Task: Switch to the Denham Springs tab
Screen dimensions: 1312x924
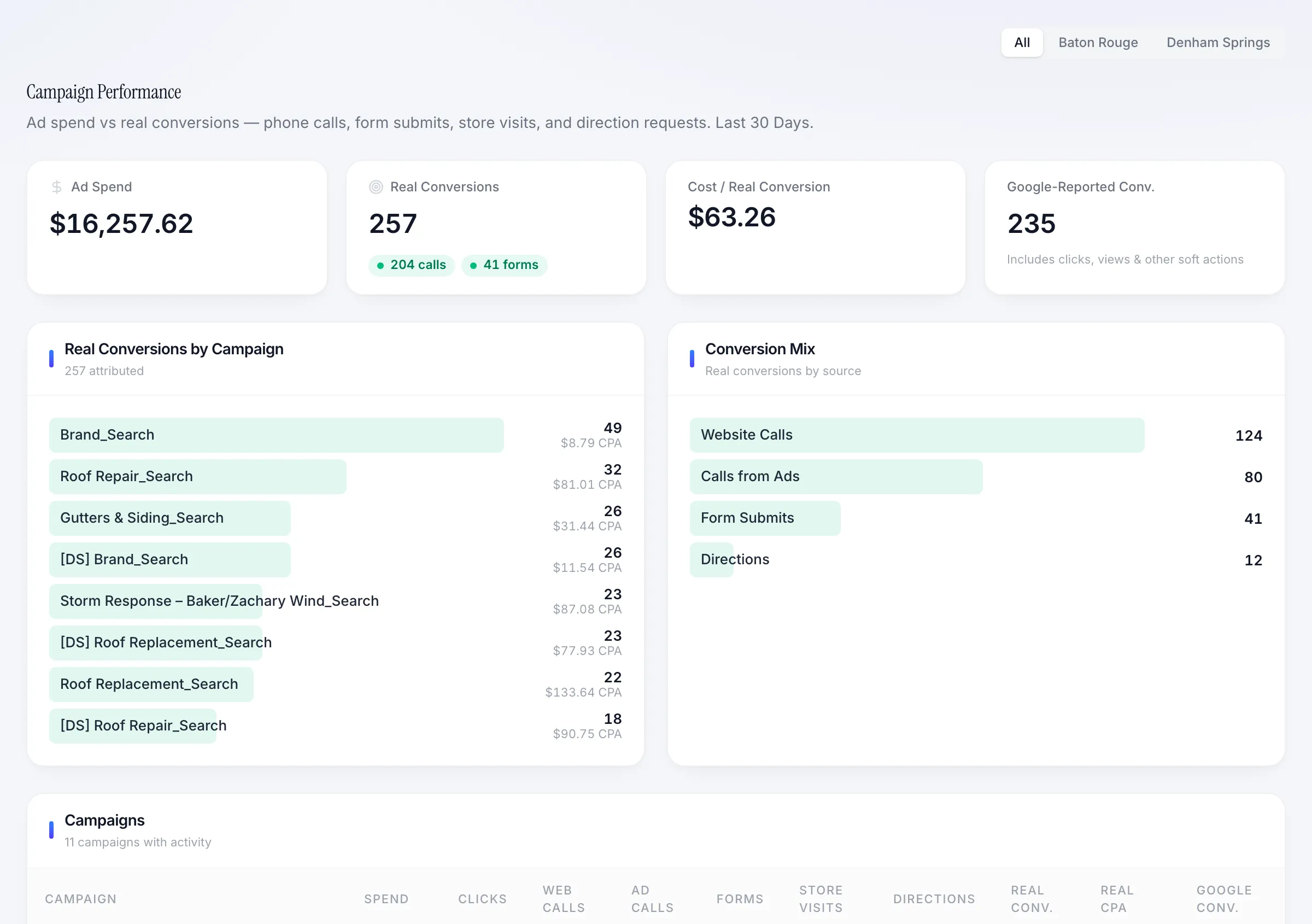Action: (1218, 43)
